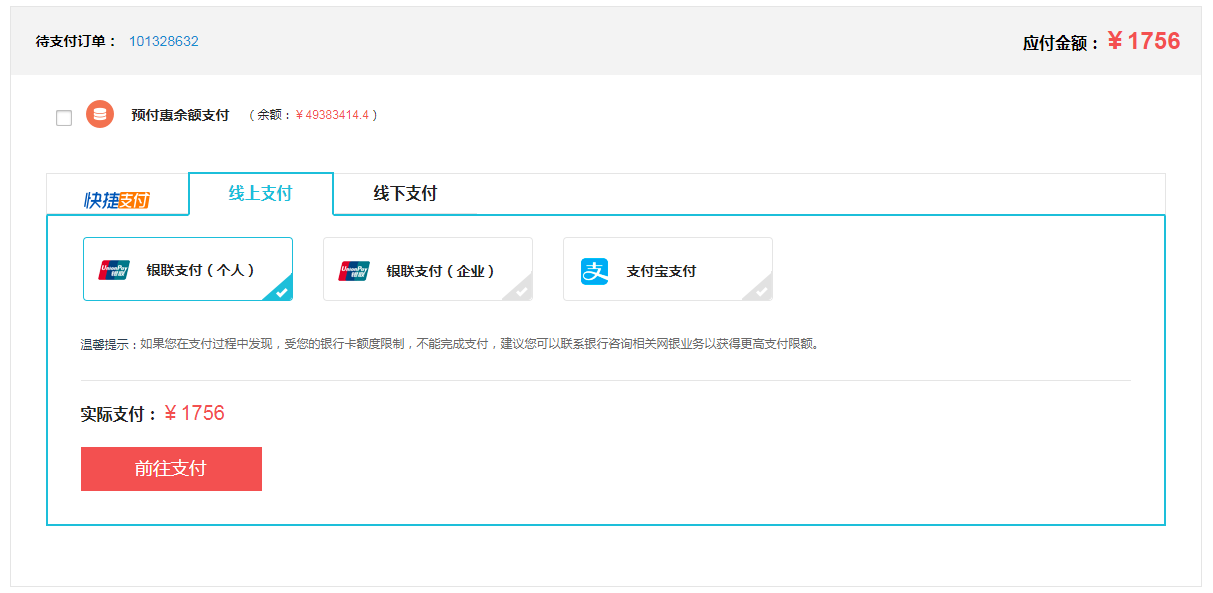Image resolution: width=1213 pixels, height=593 pixels.
Task: Click the 待支付订单 label
Action: (x=76, y=42)
